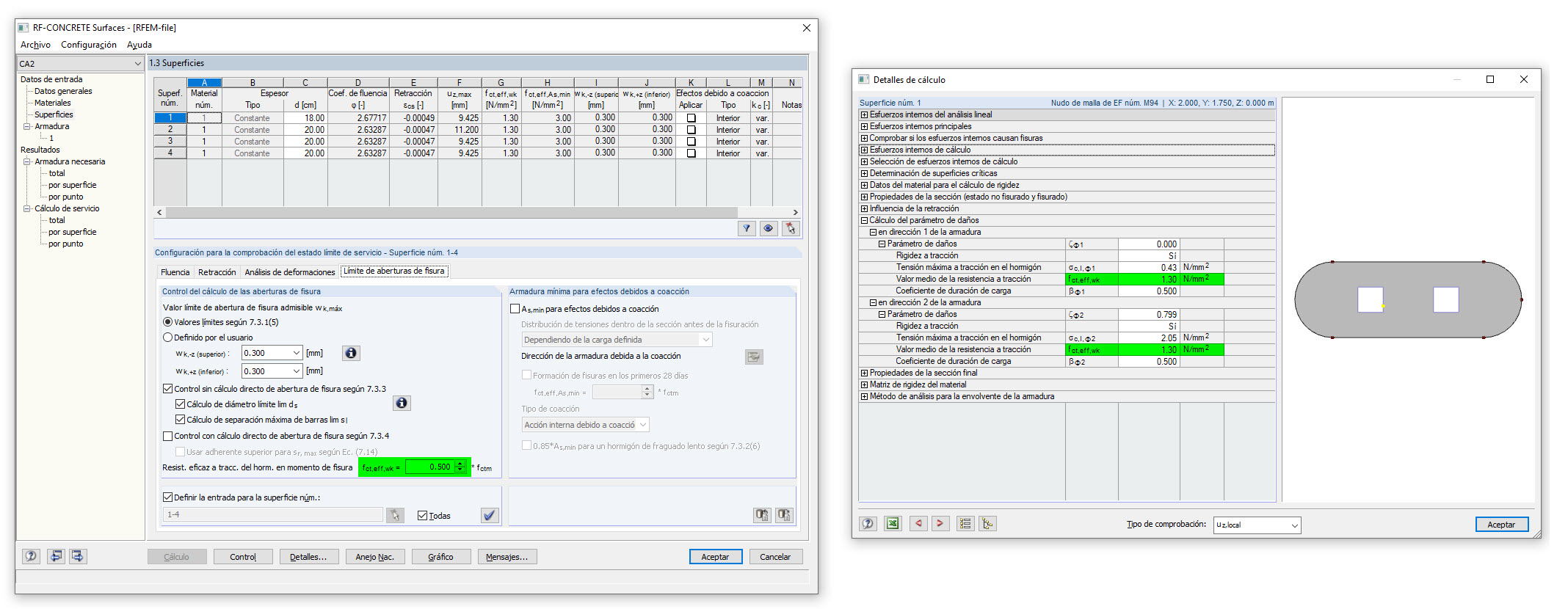Toggle Definir la entrada para la superficie núm.
This screenshot has height=609, width=1568.
coord(168,497)
